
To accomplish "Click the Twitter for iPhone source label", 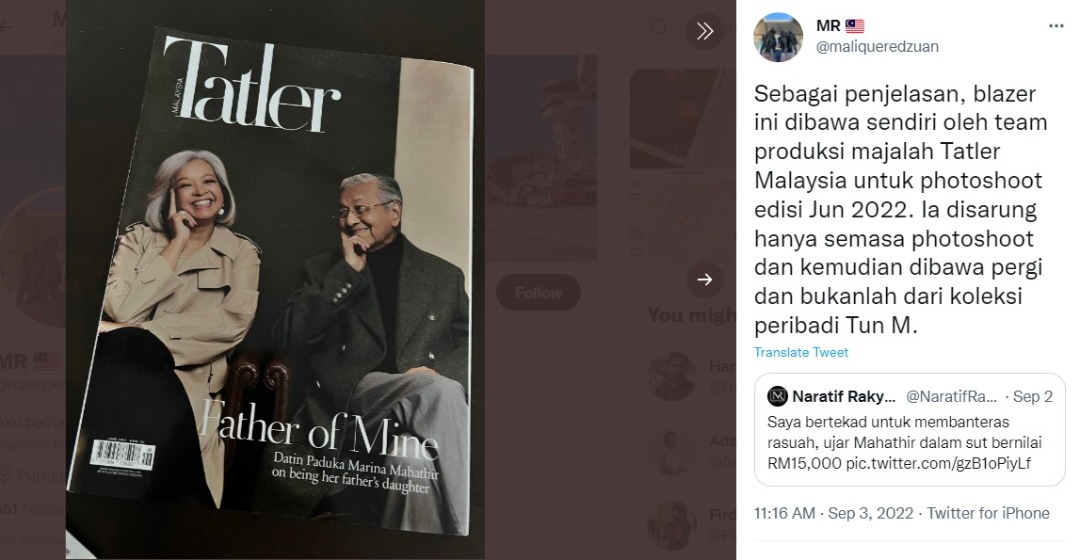I will coord(988,513).
